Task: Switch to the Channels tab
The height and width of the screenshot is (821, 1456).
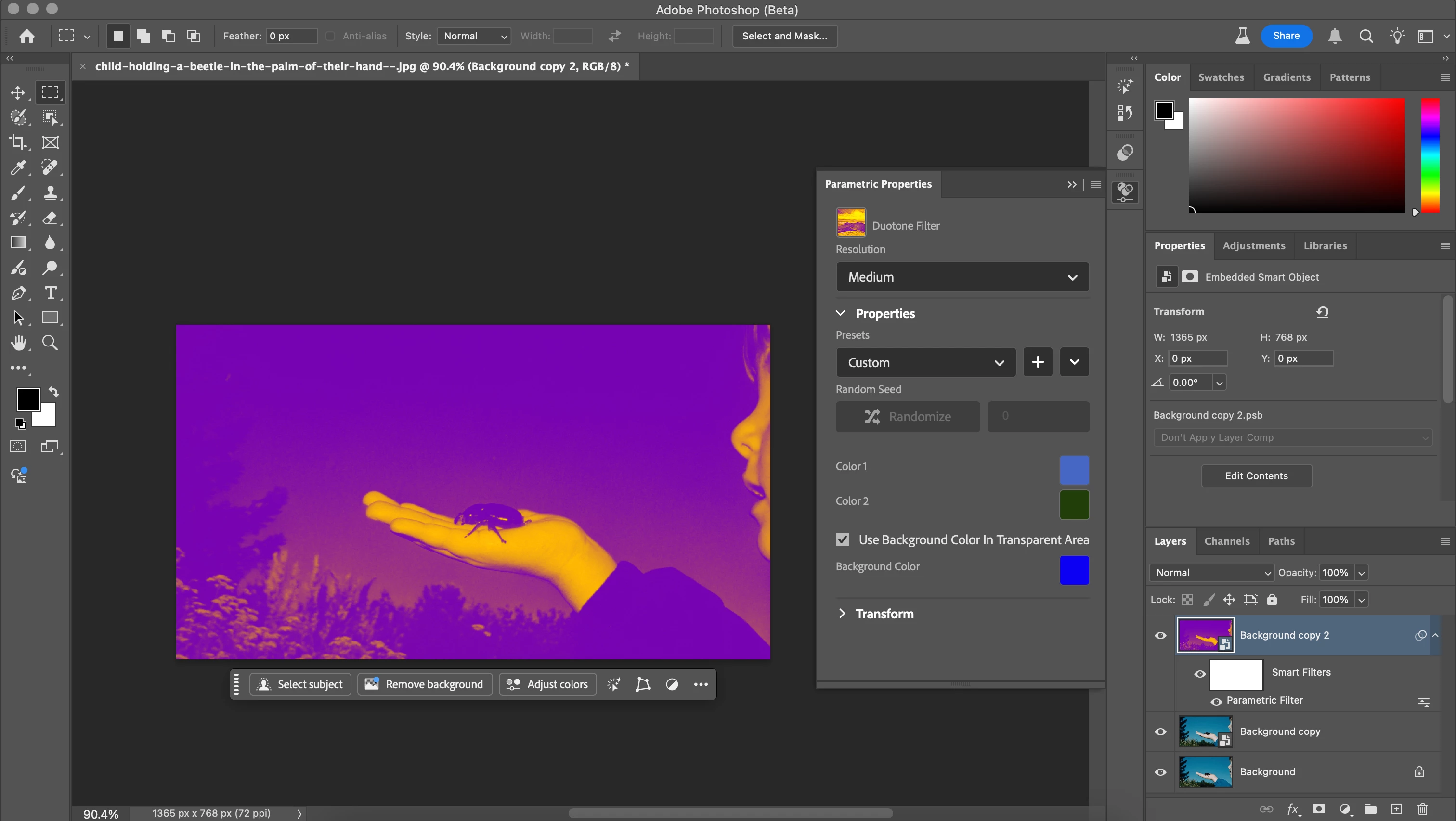Action: pyautogui.click(x=1226, y=541)
